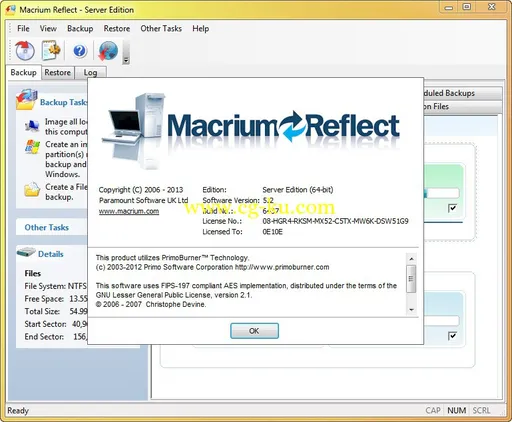This screenshot has width=512, height=422.
Task: Click the Windows flag image partition icon
Action: (32, 147)
